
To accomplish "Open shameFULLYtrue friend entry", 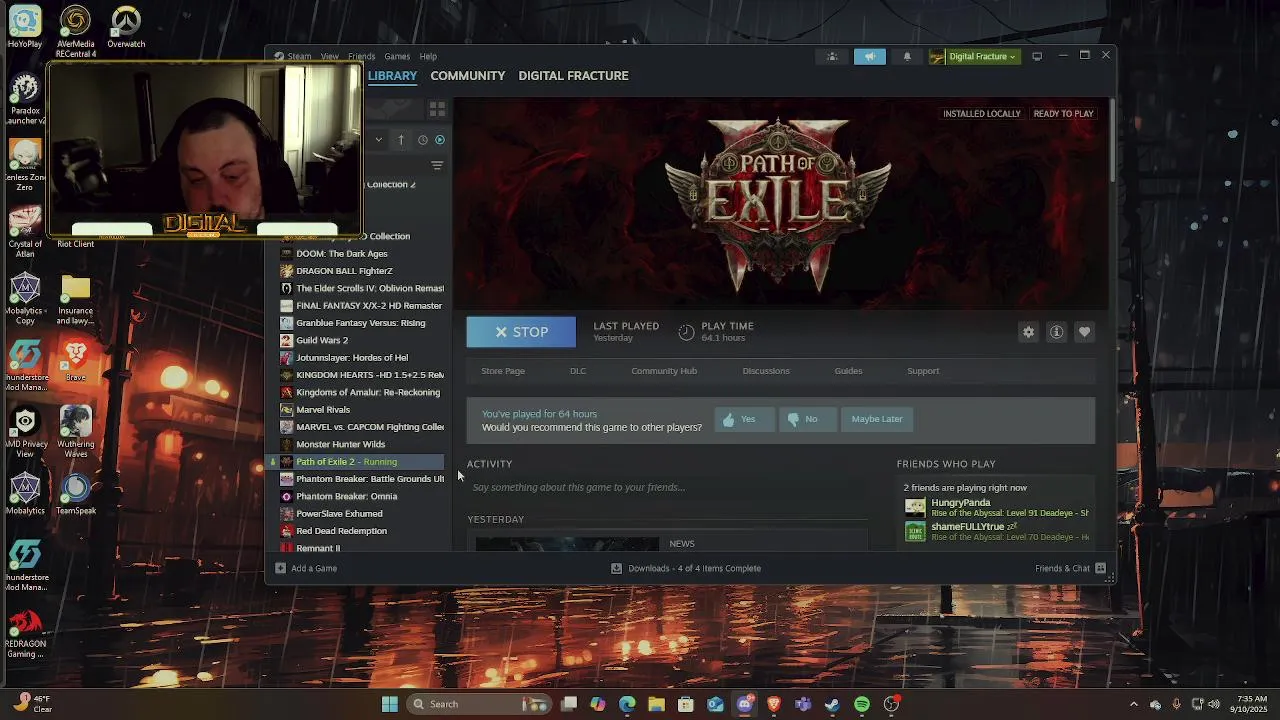I will click(x=996, y=531).
